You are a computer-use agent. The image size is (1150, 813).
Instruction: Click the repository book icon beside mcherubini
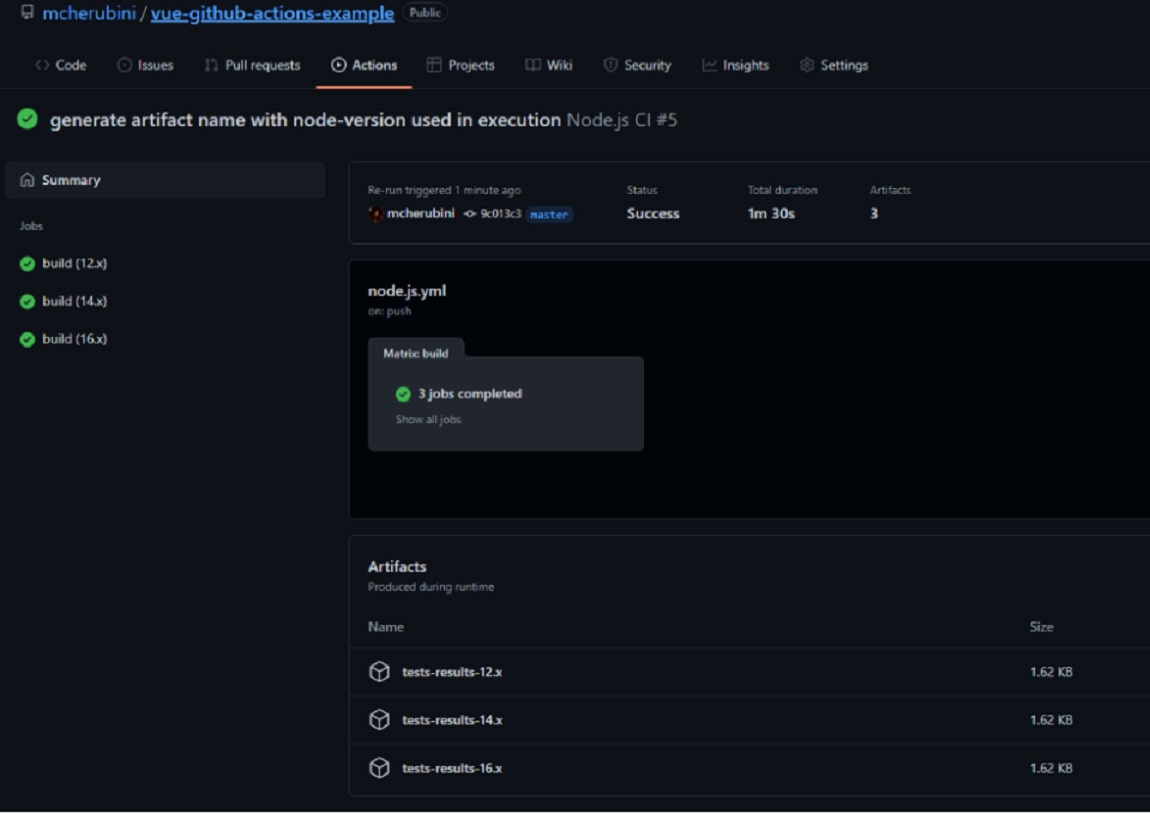tap(27, 13)
